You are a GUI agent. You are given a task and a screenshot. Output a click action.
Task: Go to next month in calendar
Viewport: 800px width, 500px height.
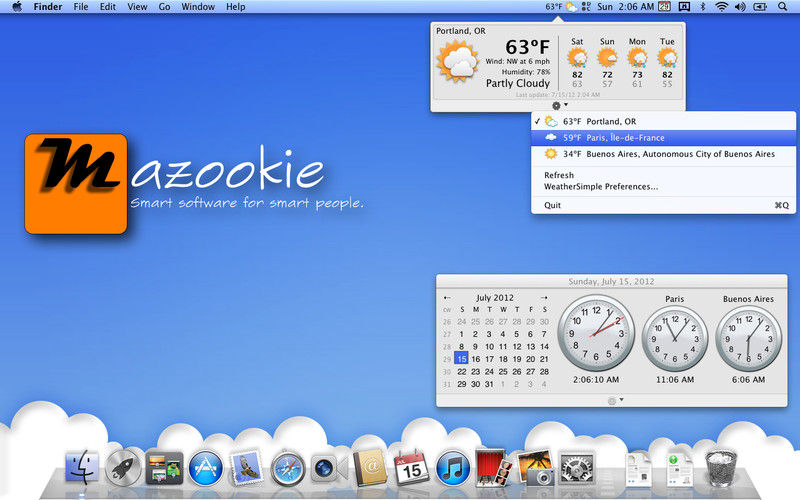pyautogui.click(x=544, y=297)
